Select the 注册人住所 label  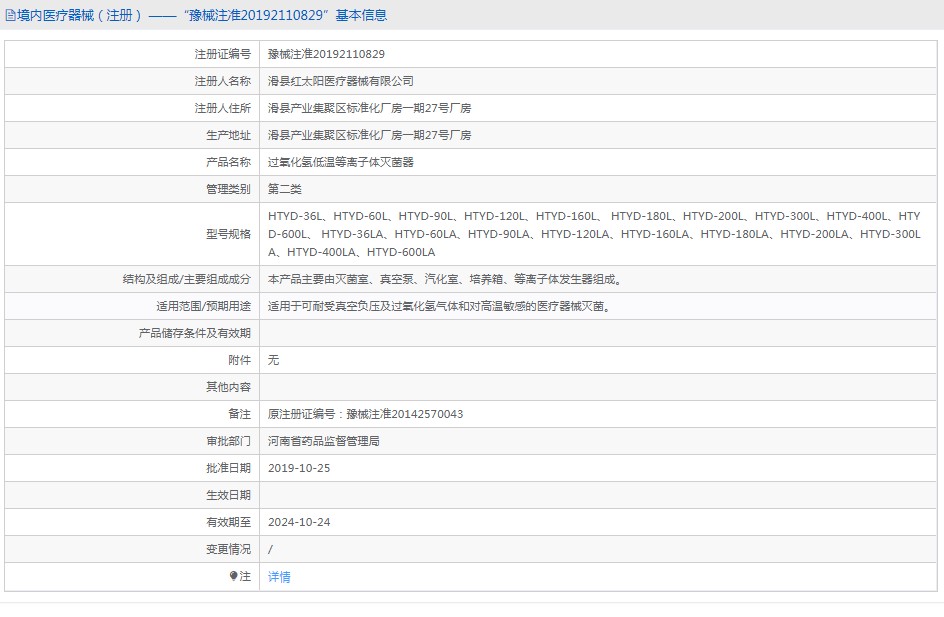(222, 108)
